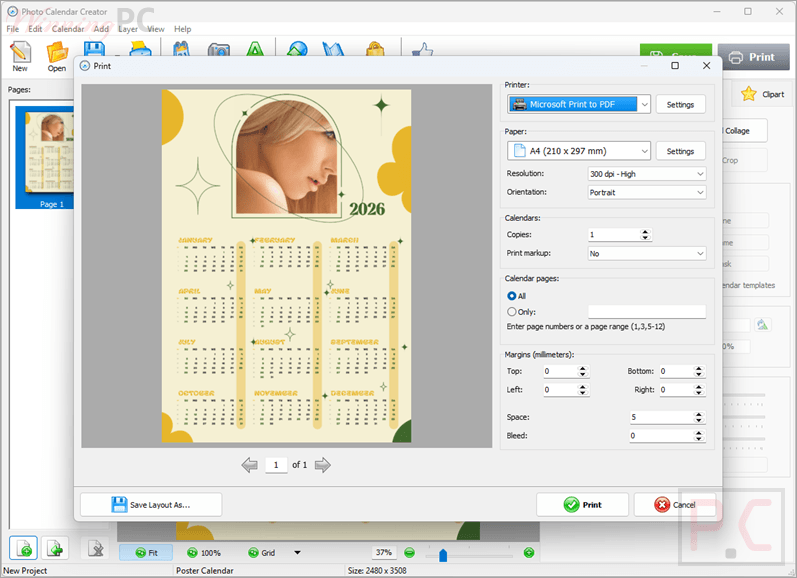797x578 pixels.
Task: Increase the Top margin stepper
Action: [x=583, y=369]
